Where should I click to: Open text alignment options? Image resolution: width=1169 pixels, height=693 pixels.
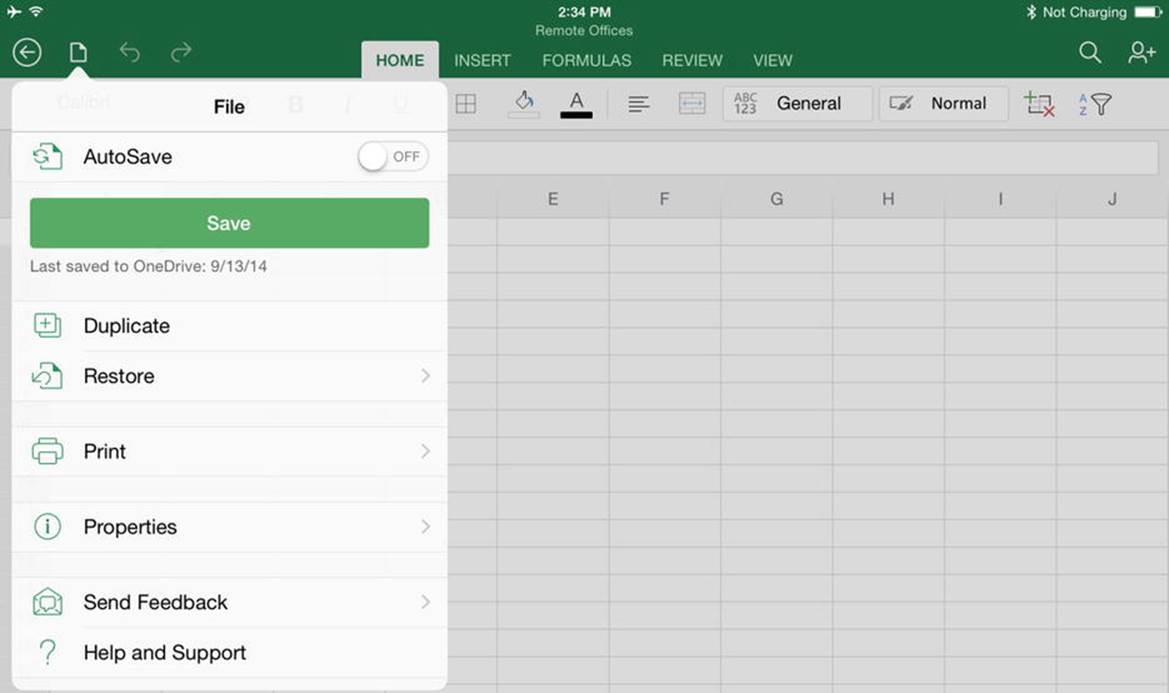[x=638, y=104]
